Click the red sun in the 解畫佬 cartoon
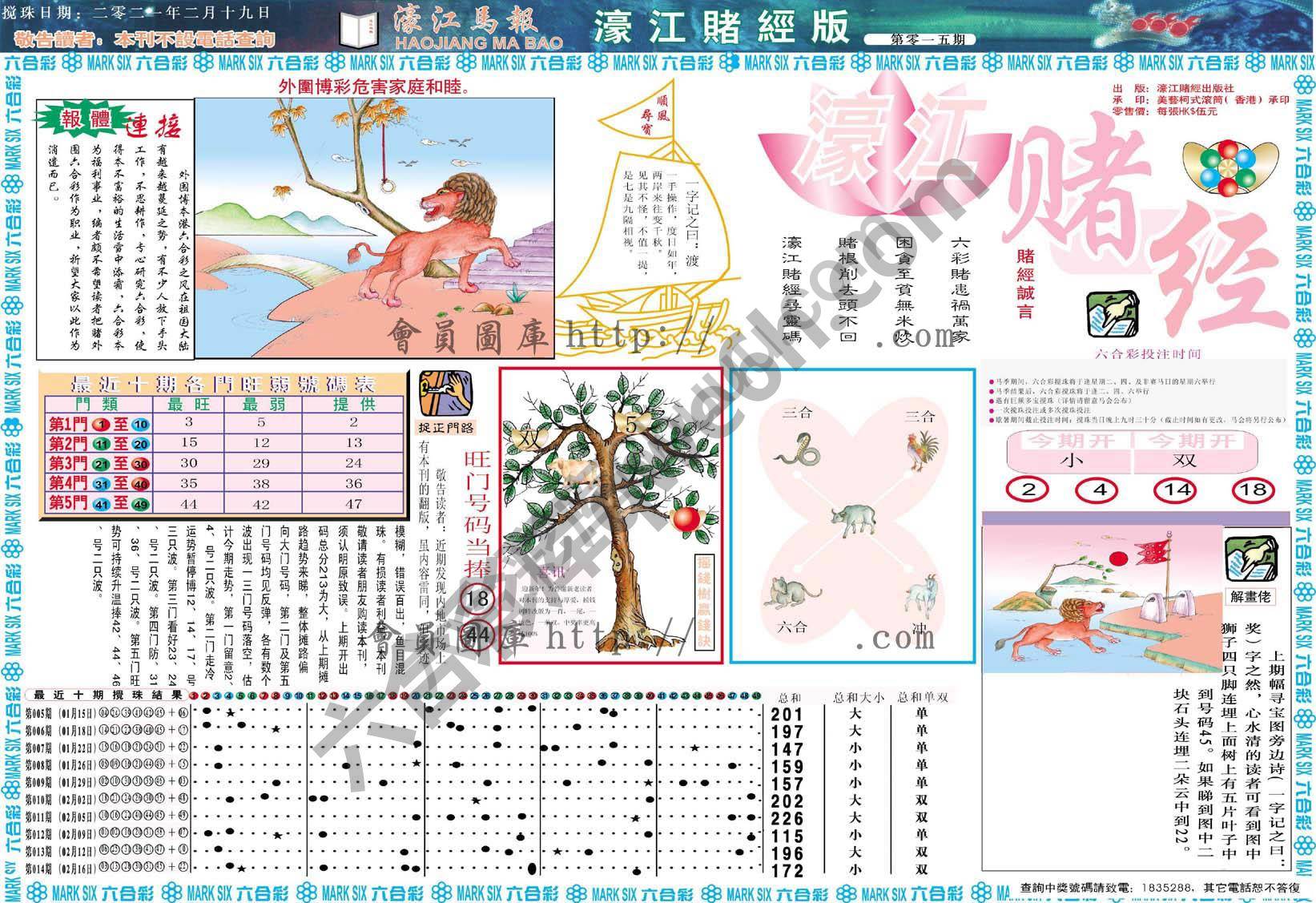Viewport: 1316px width, 903px height. tap(1118, 558)
